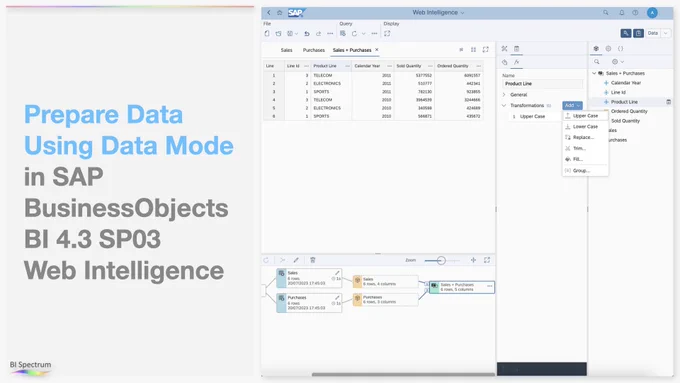The height and width of the screenshot is (383, 680).
Task: Select Line Id in objects tree
Action: 618,92
